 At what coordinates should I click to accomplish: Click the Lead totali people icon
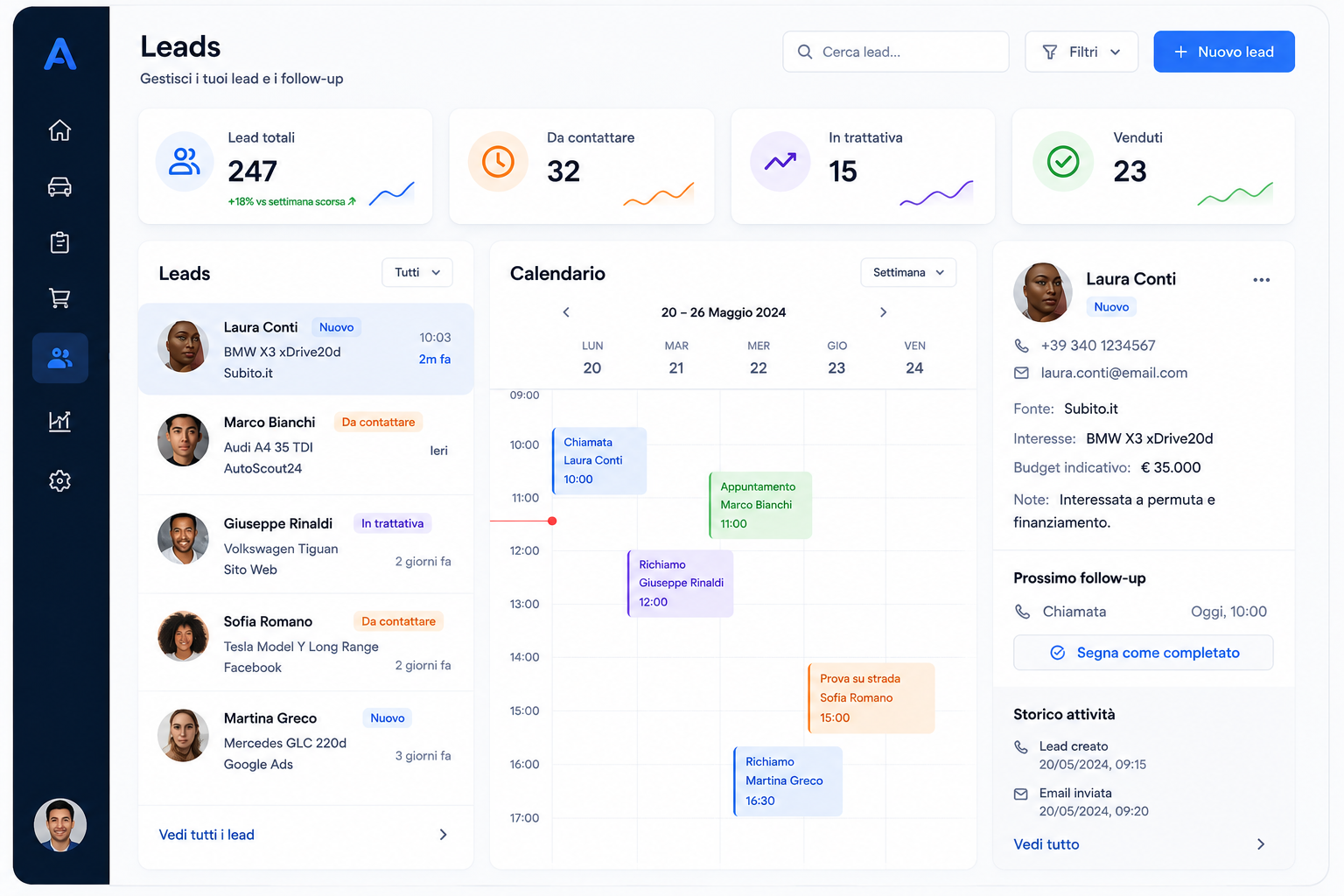click(x=185, y=162)
